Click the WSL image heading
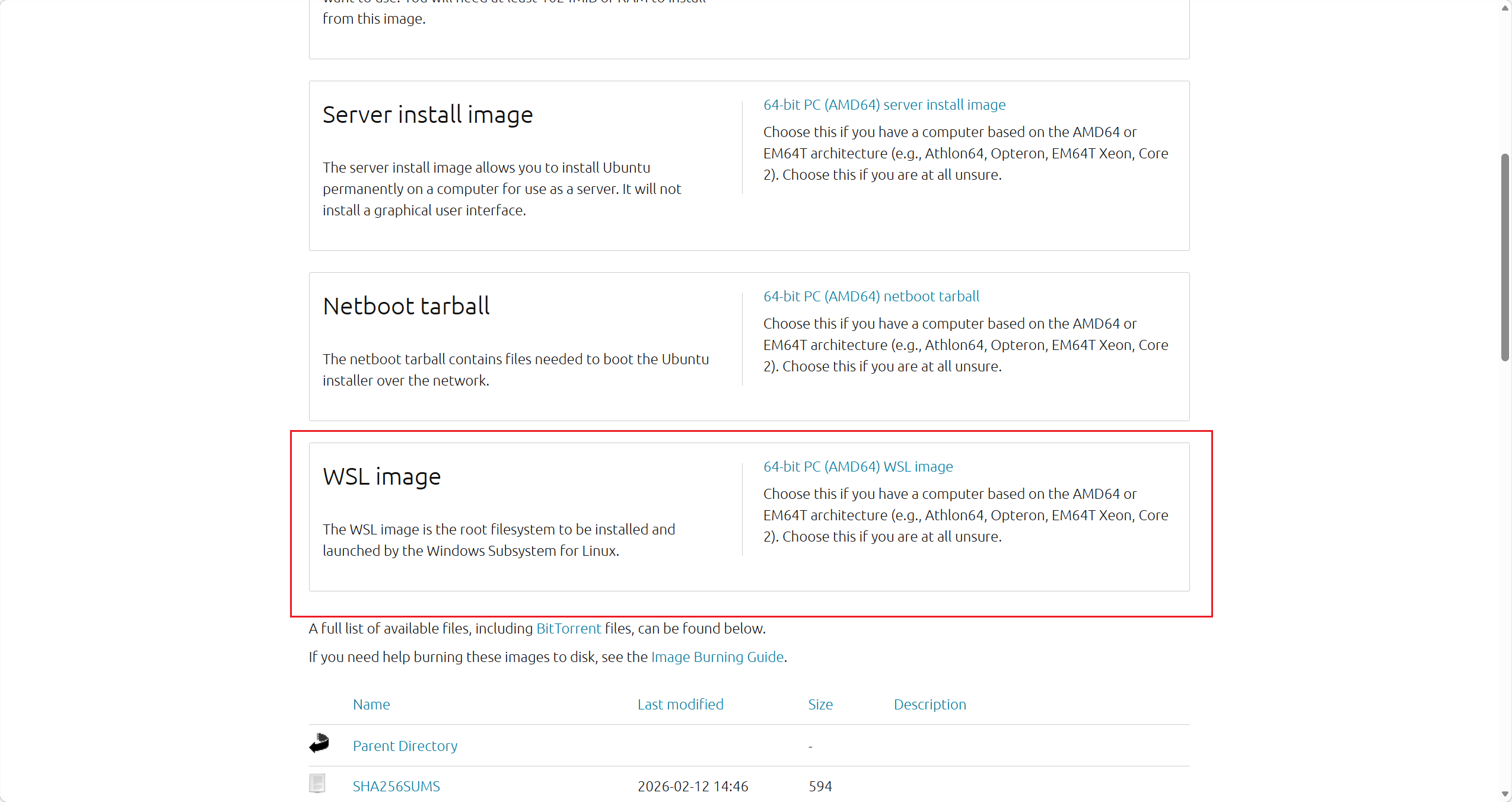 [381, 477]
